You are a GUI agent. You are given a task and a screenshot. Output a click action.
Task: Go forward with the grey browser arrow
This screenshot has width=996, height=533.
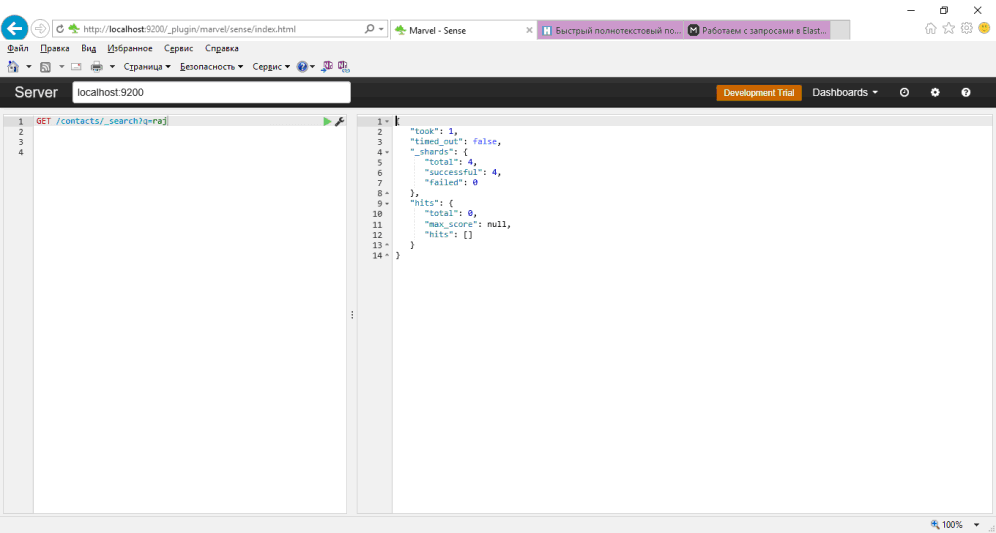tap(39, 29)
